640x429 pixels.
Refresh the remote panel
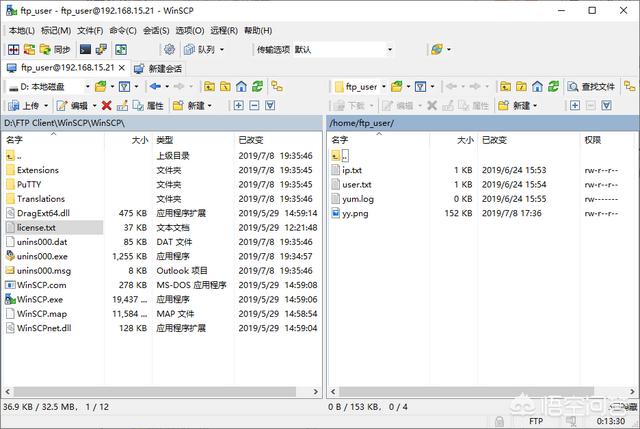pos(553,86)
